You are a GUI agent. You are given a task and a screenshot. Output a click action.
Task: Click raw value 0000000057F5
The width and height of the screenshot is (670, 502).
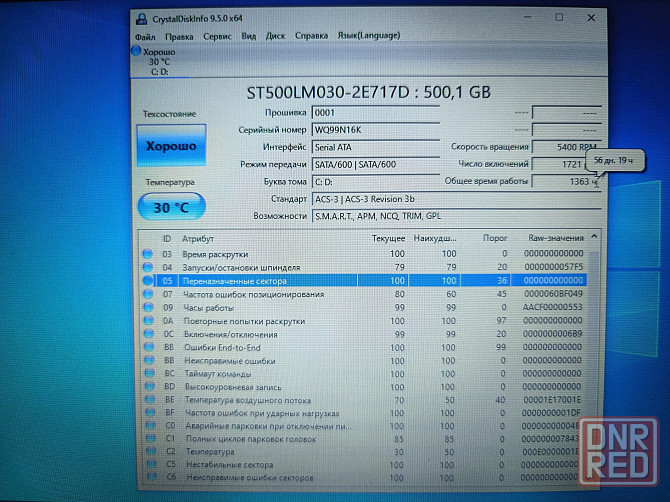click(x=553, y=267)
